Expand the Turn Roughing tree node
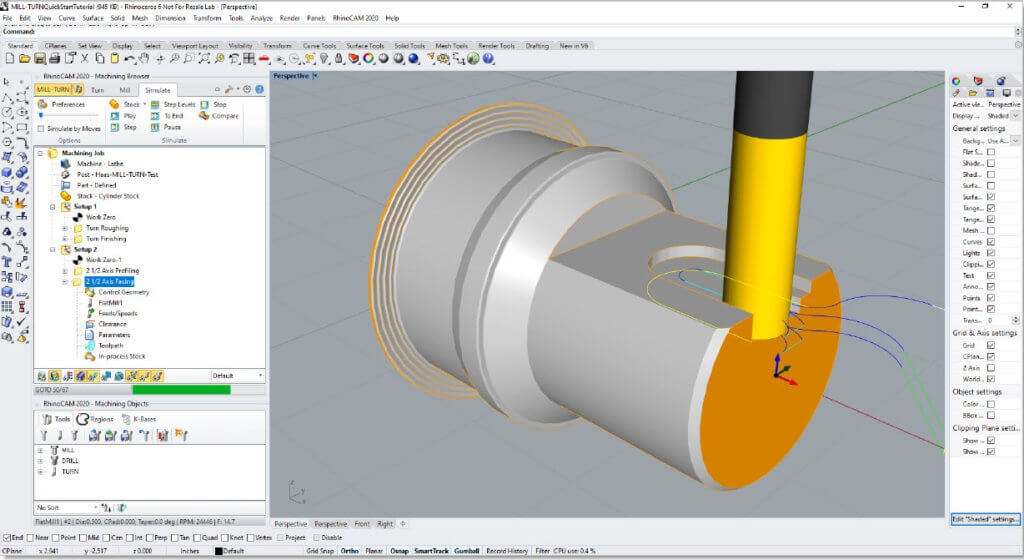 (x=65, y=228)
